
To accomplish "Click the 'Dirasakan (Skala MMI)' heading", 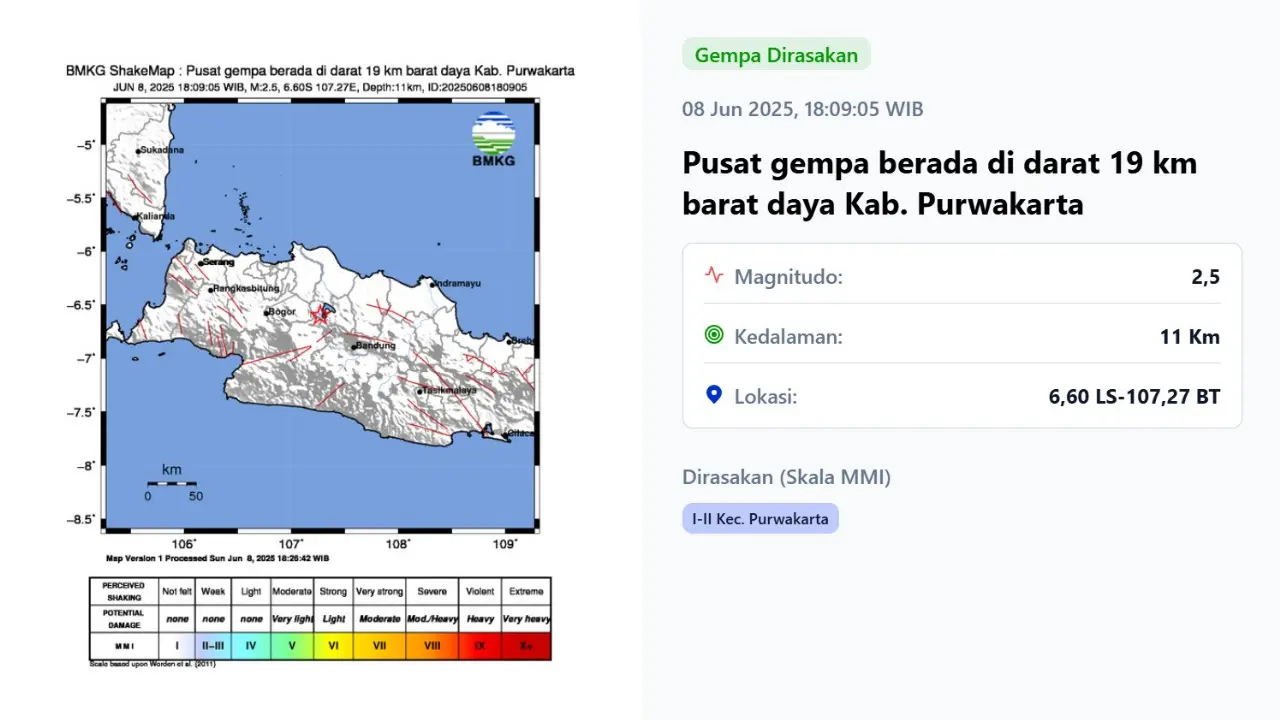I will 787,477.
